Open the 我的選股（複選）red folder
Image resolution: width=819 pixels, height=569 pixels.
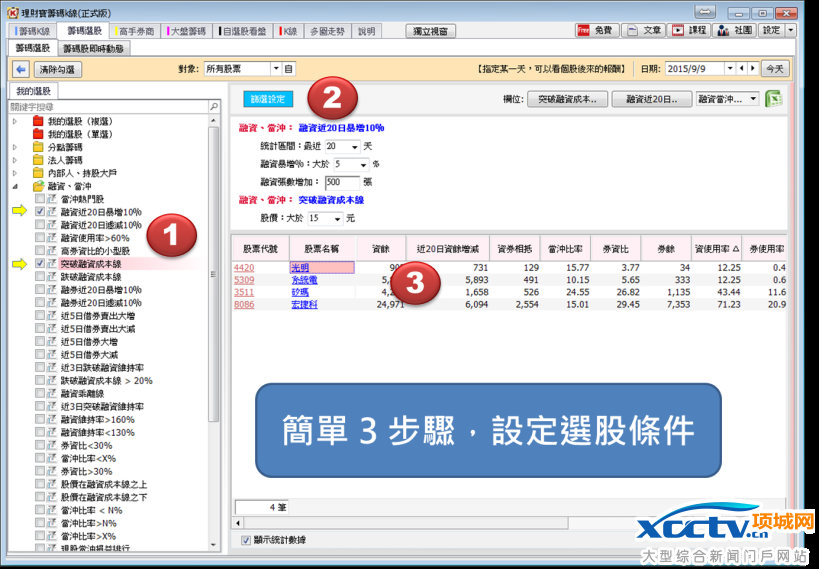click(x=39, y=121)
